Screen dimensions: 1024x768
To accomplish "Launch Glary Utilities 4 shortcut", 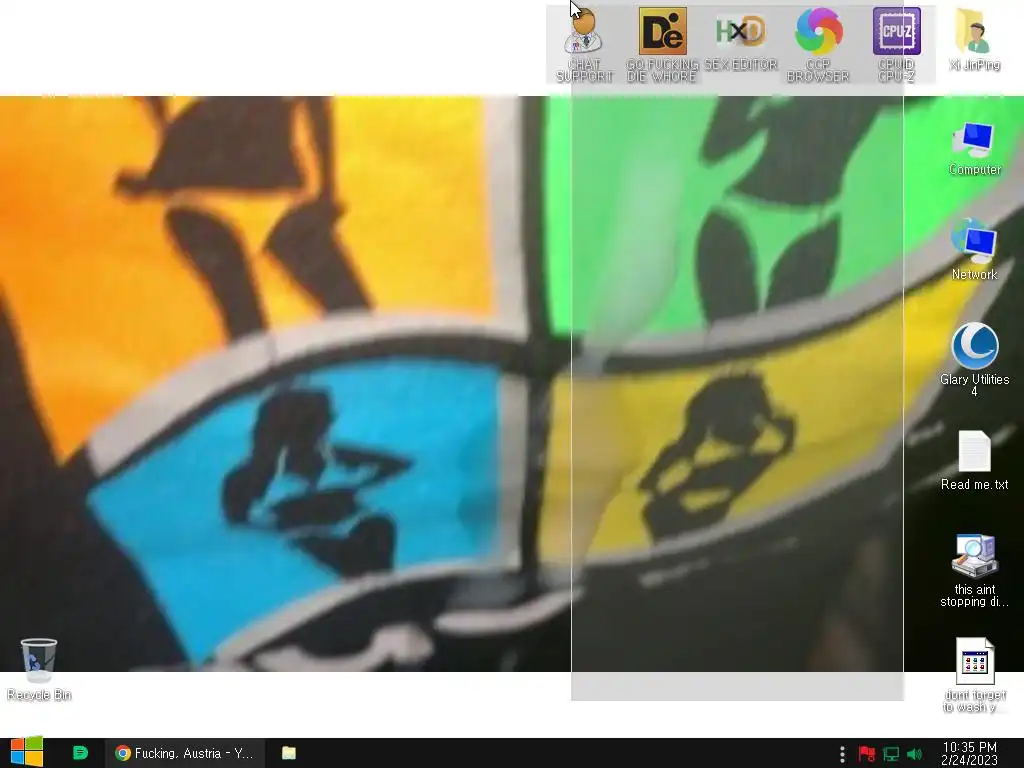I will [974, 359].
